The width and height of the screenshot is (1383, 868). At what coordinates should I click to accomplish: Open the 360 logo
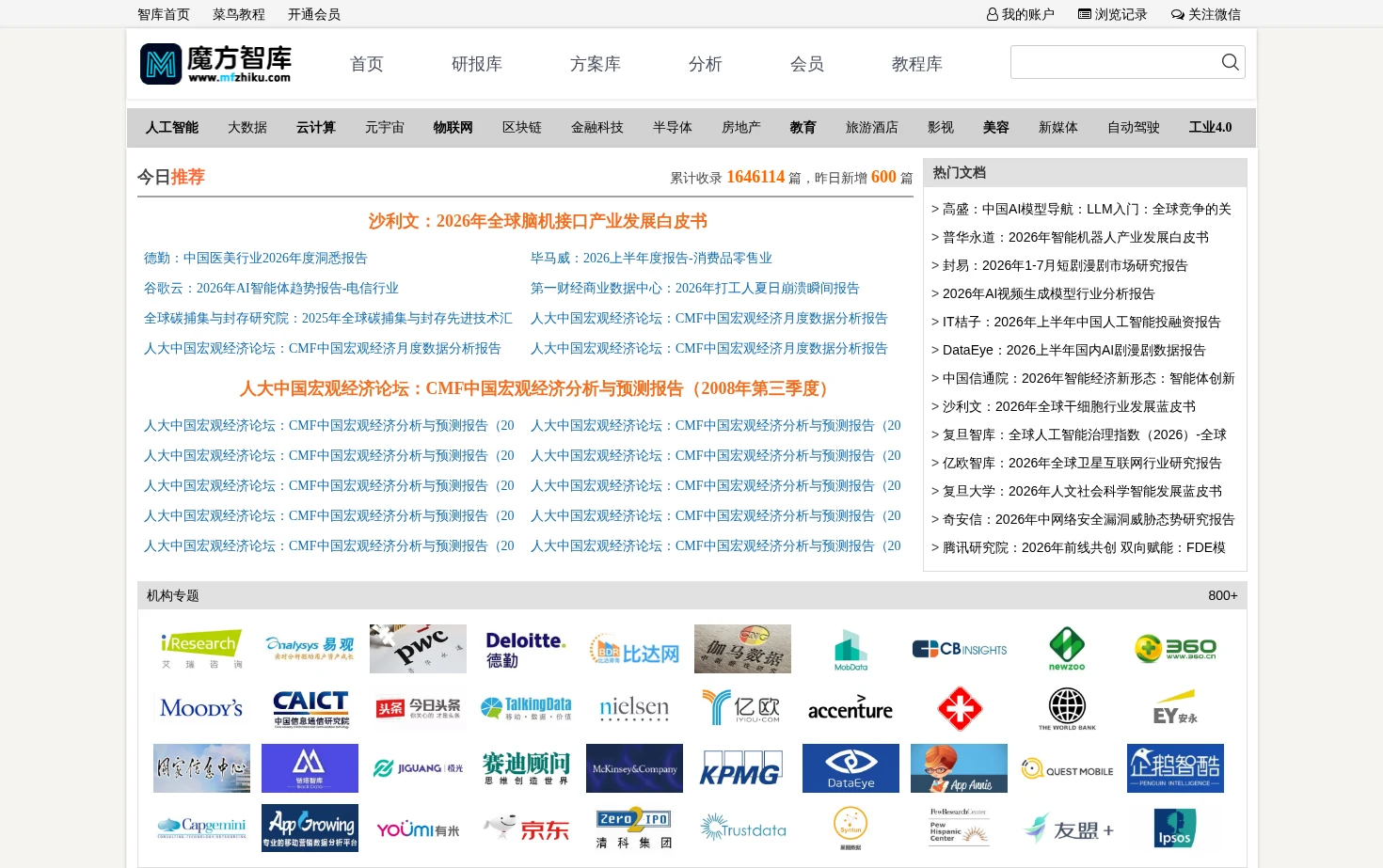(1175, 649)
